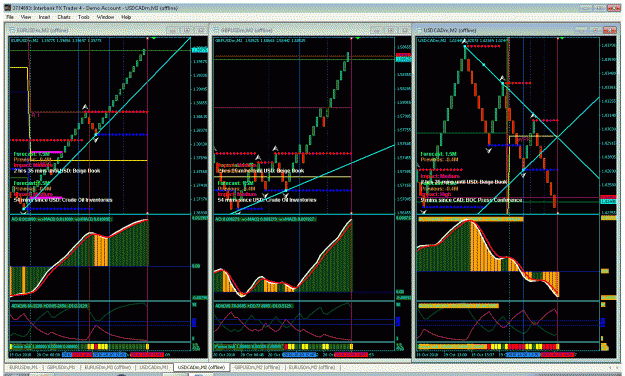
Task: Open the Window menu
Action: tap(106, 17)
